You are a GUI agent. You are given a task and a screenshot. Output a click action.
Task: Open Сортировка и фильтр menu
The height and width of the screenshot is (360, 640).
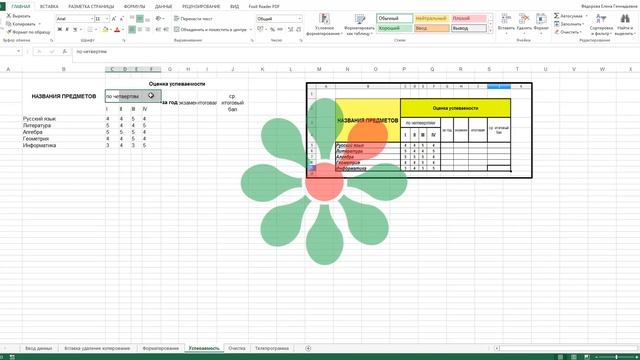click(601, 24)
